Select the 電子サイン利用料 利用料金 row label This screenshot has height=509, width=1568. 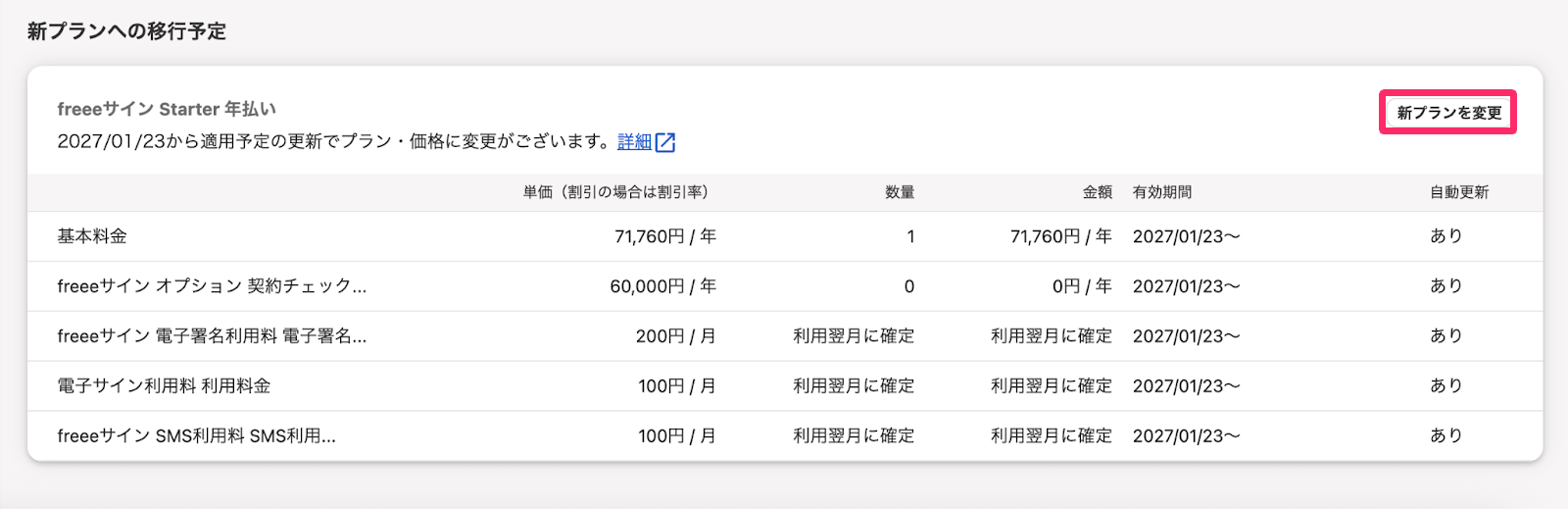point(164,386)
